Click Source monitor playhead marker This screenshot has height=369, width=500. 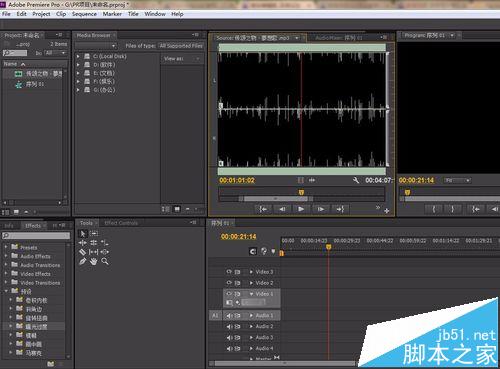(x=301, y=192)
